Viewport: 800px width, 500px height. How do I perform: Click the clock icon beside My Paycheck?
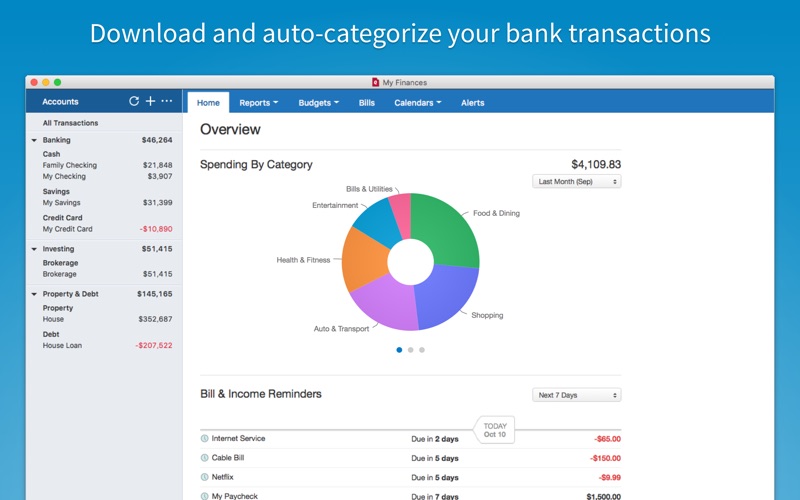[x=205, y=495]
